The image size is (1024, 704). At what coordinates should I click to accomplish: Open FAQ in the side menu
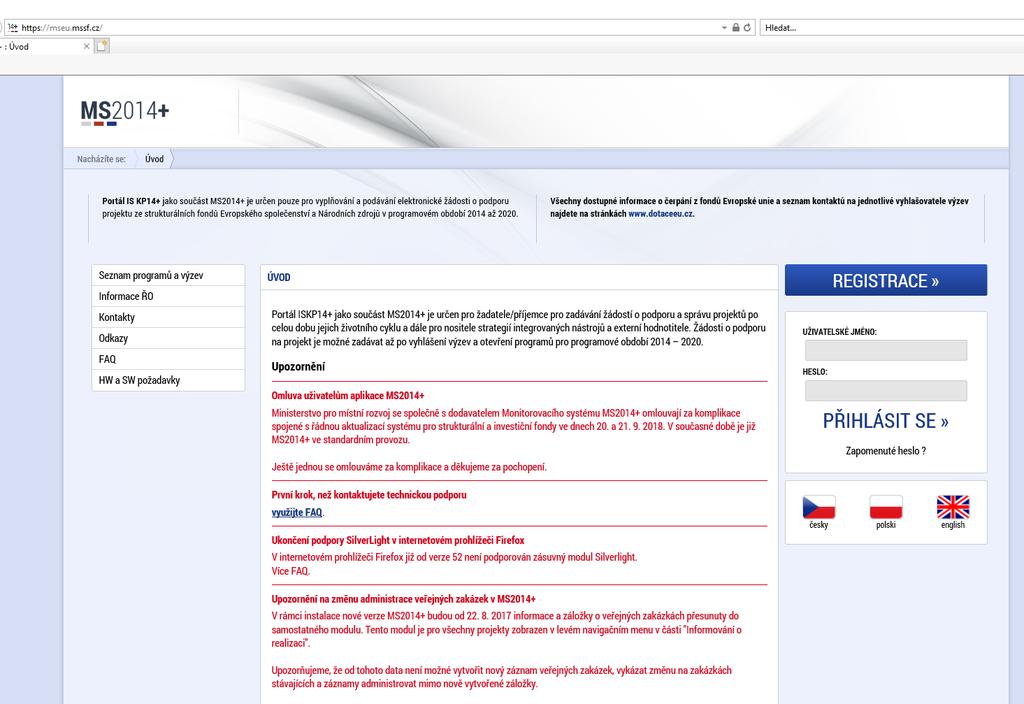168,359
